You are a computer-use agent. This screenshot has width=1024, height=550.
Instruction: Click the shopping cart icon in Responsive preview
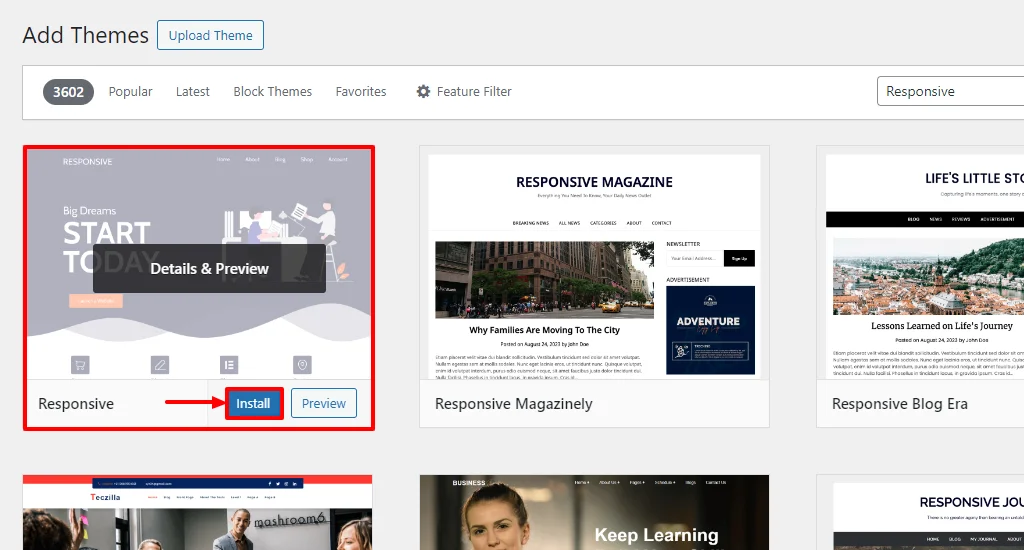pos(80,364)
